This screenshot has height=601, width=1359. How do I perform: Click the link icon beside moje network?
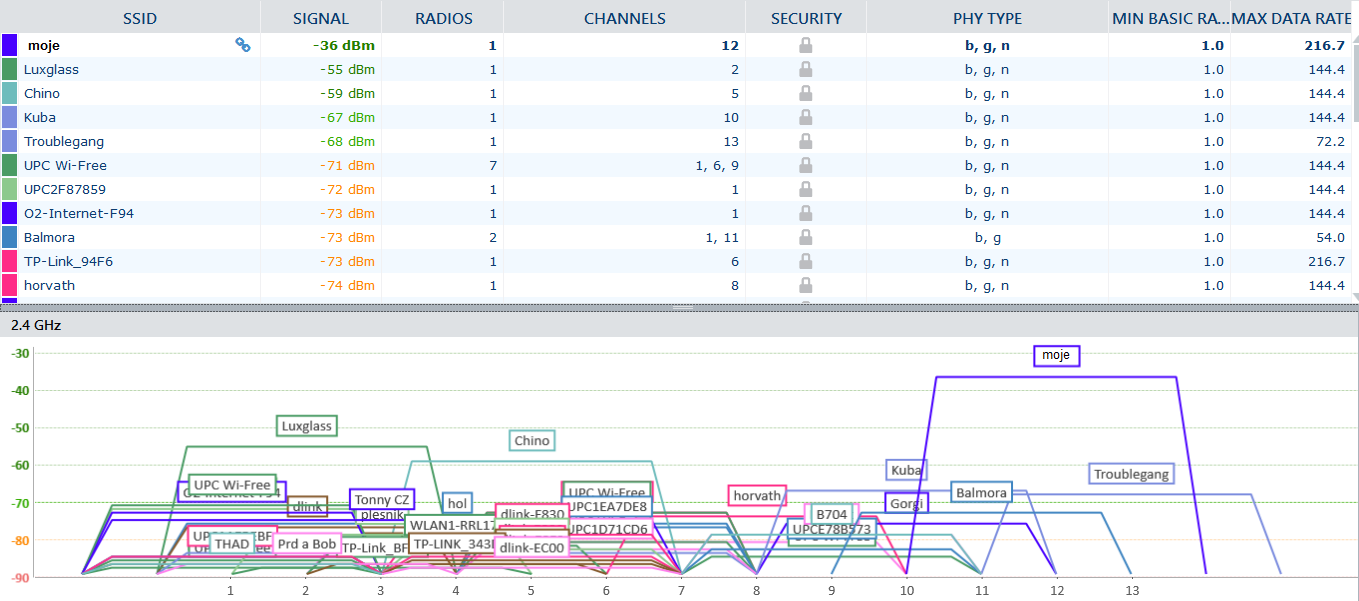point(242,45)
